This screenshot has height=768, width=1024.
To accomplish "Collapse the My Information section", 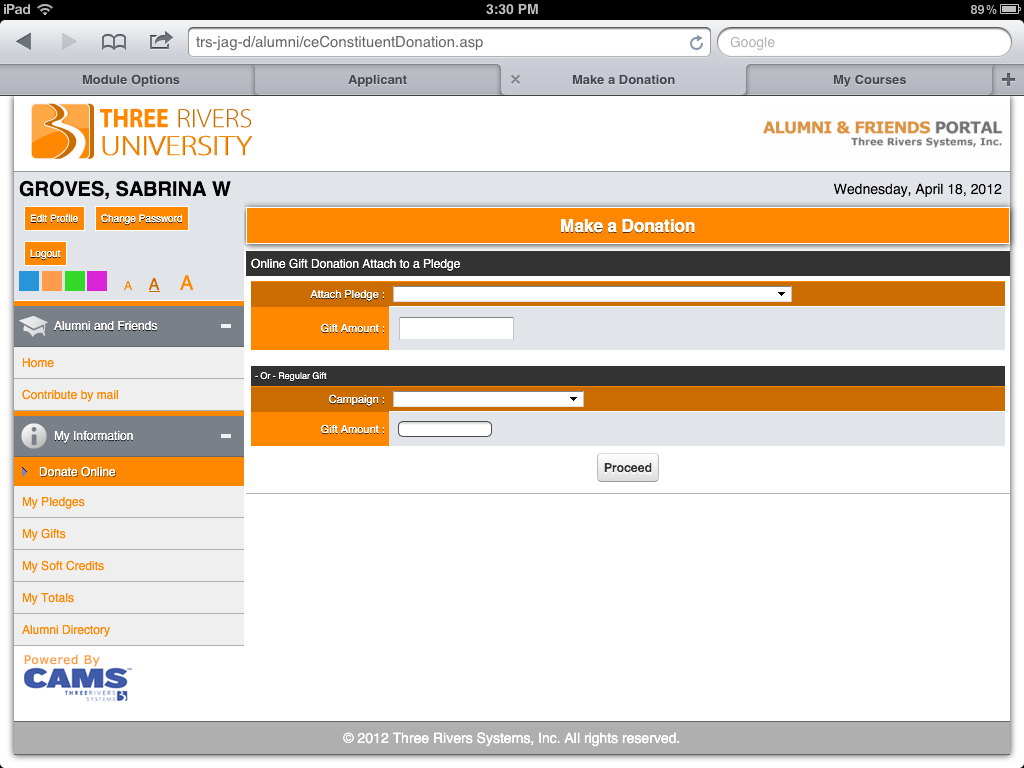I will tap(226, 436).
